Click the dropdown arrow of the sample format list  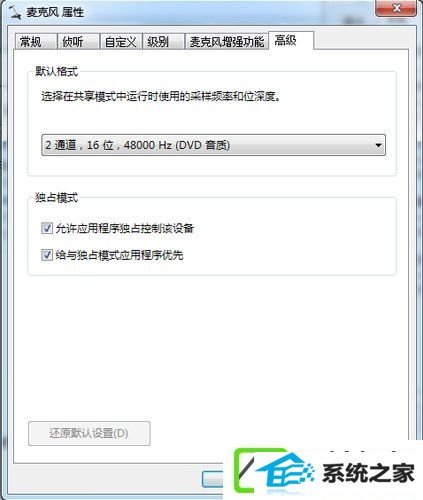point(378,145)
